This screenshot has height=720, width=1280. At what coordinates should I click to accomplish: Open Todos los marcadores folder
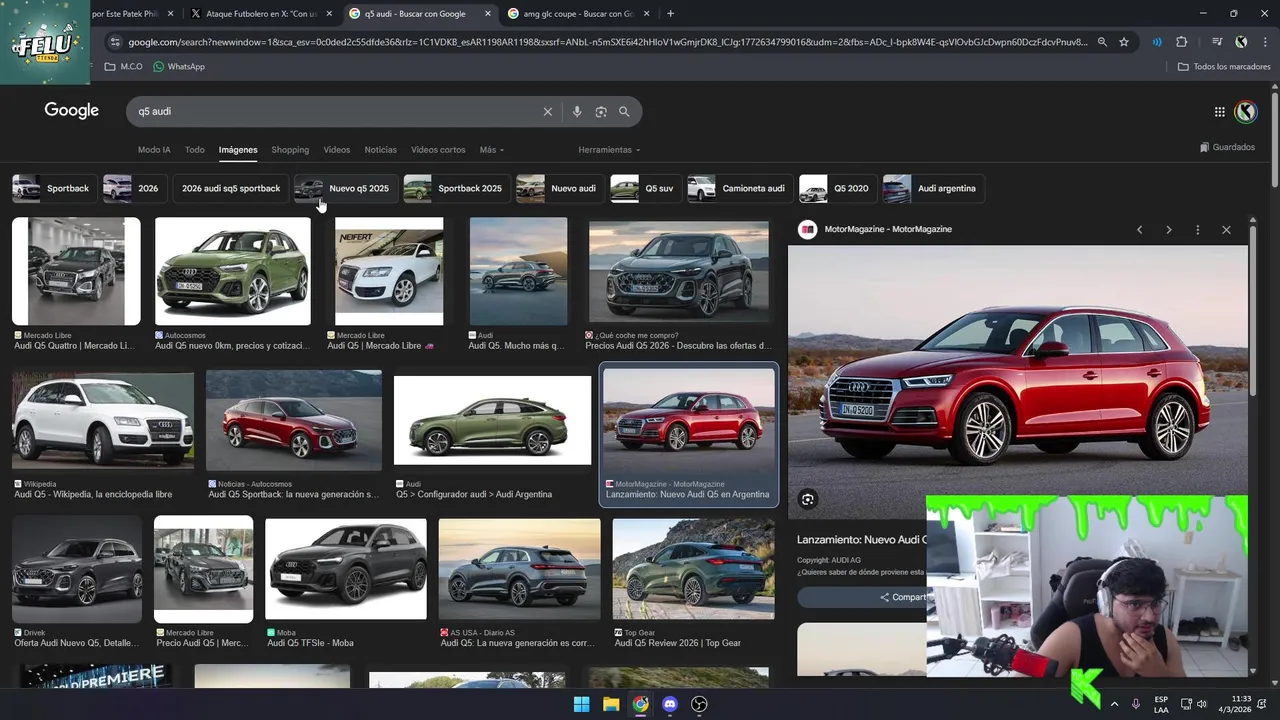pyautogui.click(x=1224, y=67)
